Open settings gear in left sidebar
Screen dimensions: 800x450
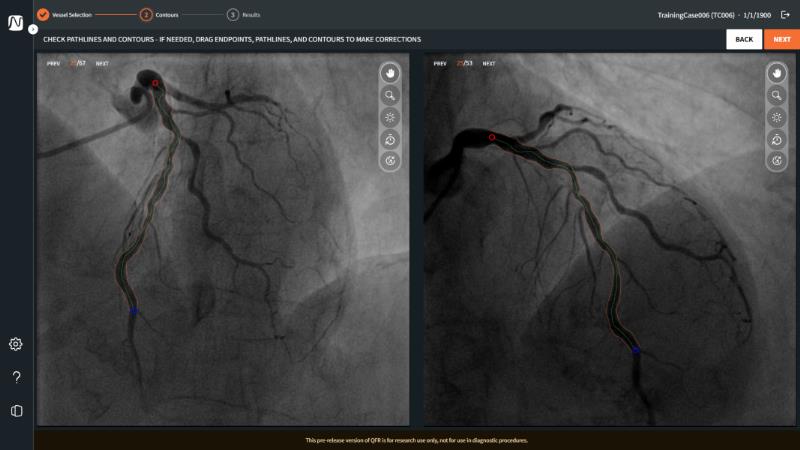[x=16, y=344]
